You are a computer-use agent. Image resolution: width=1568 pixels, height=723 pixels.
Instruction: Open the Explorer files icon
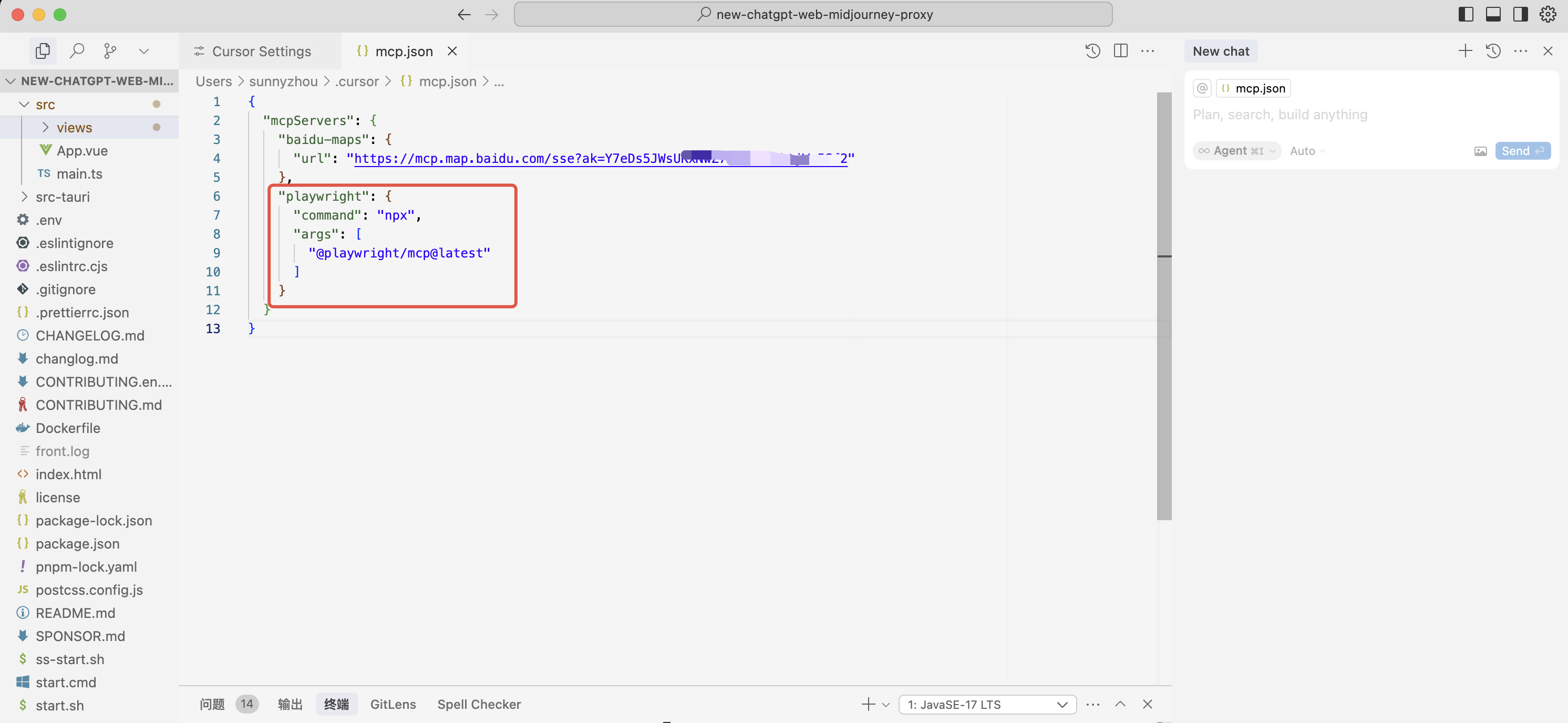pyautogui.click(x=43, y=51)
